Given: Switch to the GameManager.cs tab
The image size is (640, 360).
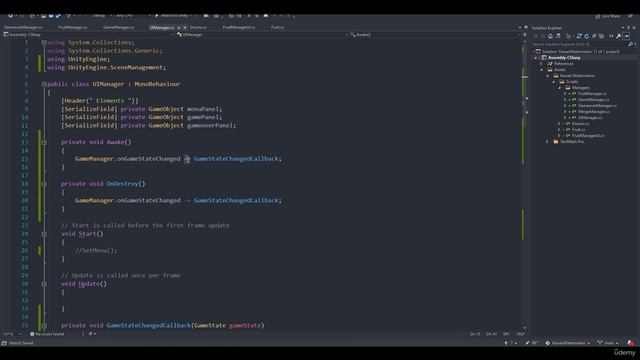Looking at the screenshot, I should [118, 27].
